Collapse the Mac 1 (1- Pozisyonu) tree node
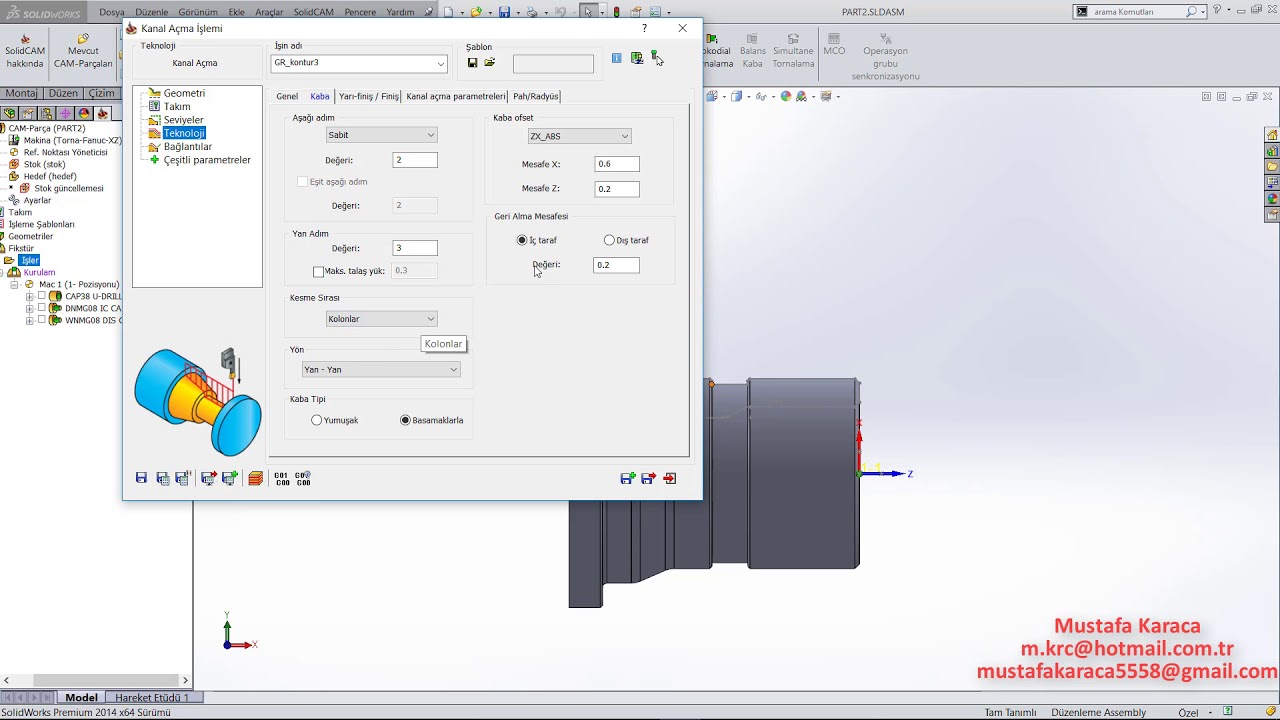Screen dimensions: 1280x720 click(16, 285)
